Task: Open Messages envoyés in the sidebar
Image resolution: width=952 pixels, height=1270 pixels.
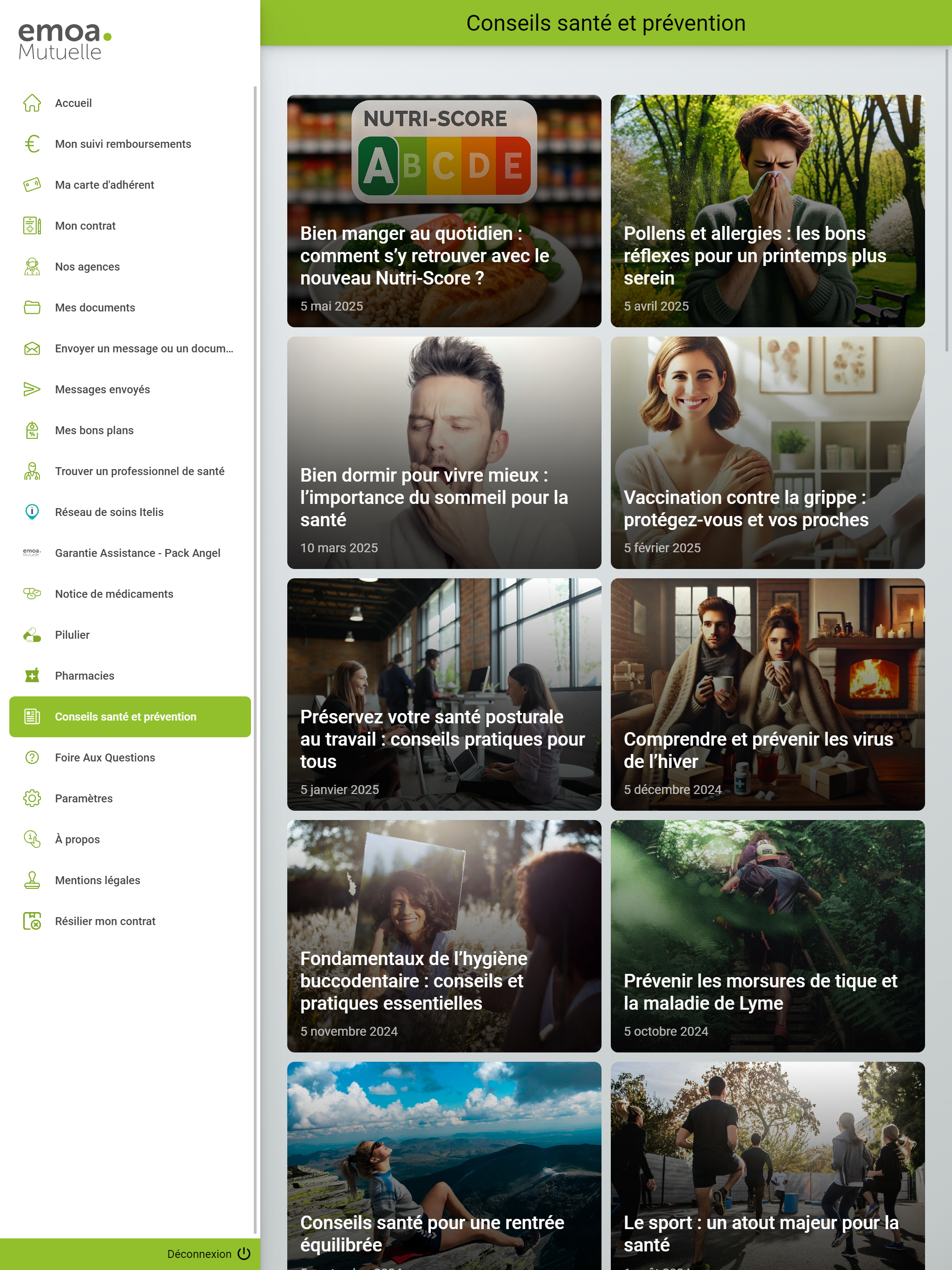Action: pyautogui.click(x=130, y=389)
